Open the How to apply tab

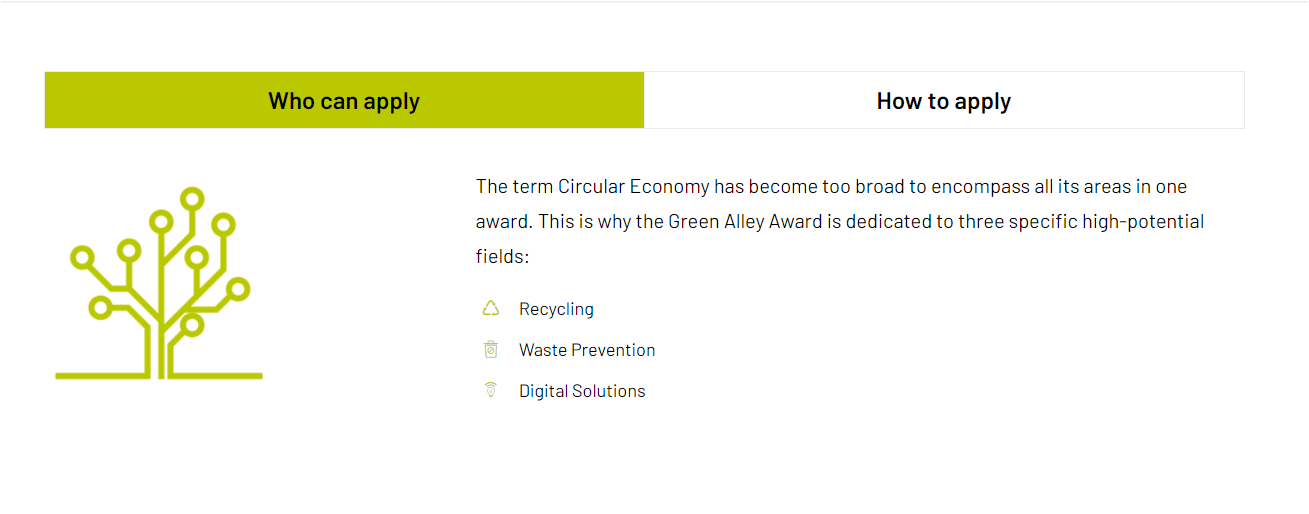click(943, 101)
